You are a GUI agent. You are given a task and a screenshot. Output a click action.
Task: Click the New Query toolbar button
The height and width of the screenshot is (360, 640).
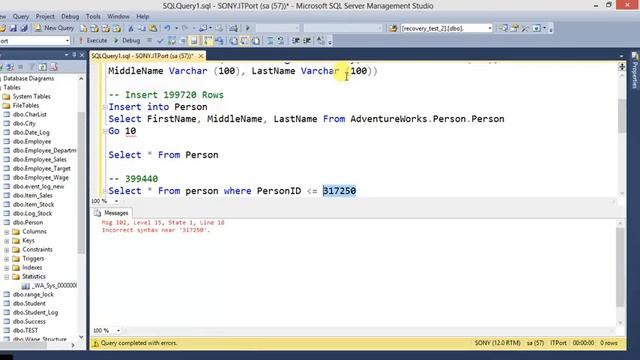coord(55,28)
